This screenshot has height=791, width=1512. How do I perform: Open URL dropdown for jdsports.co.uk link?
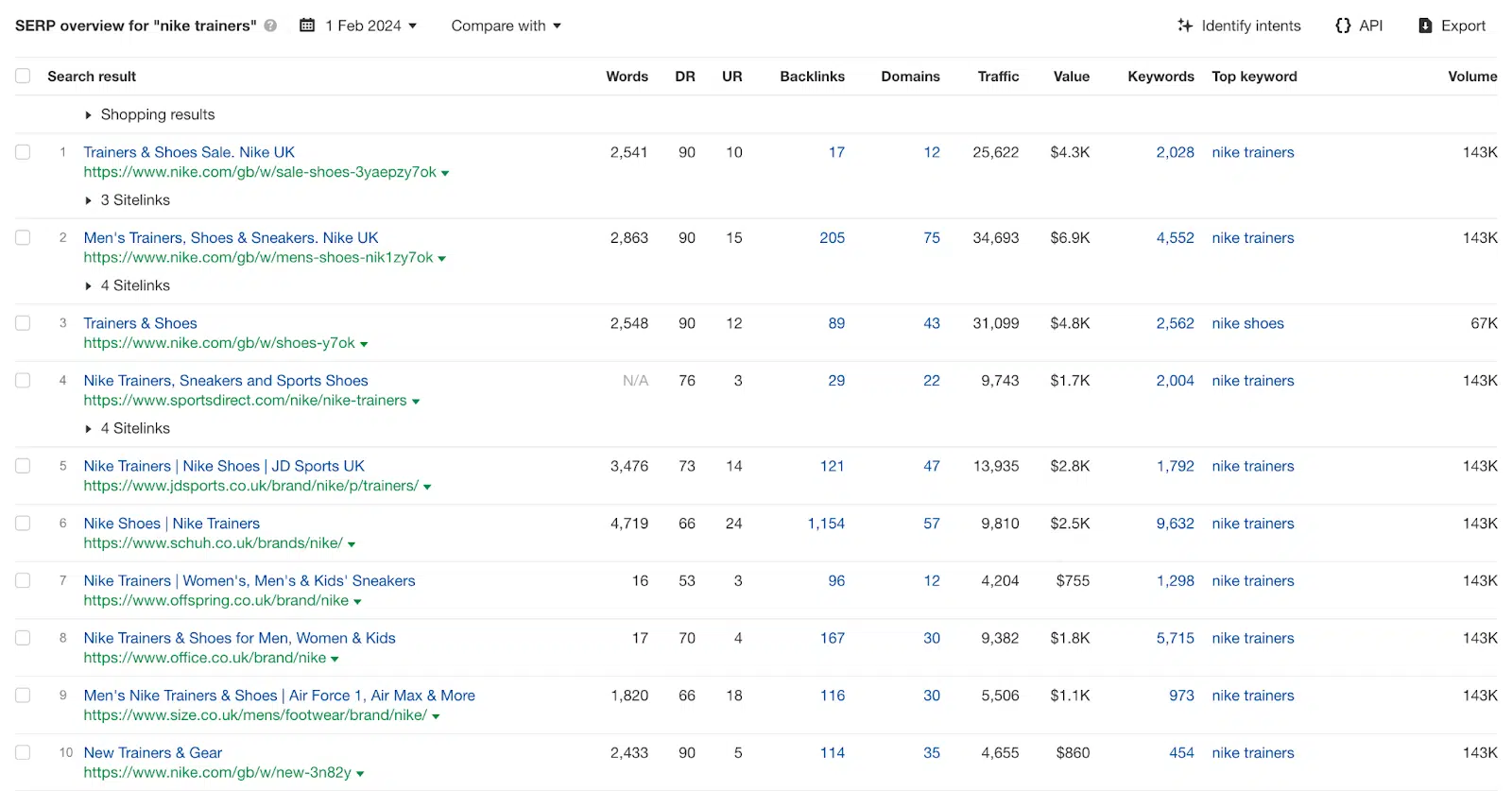[427, 488]
